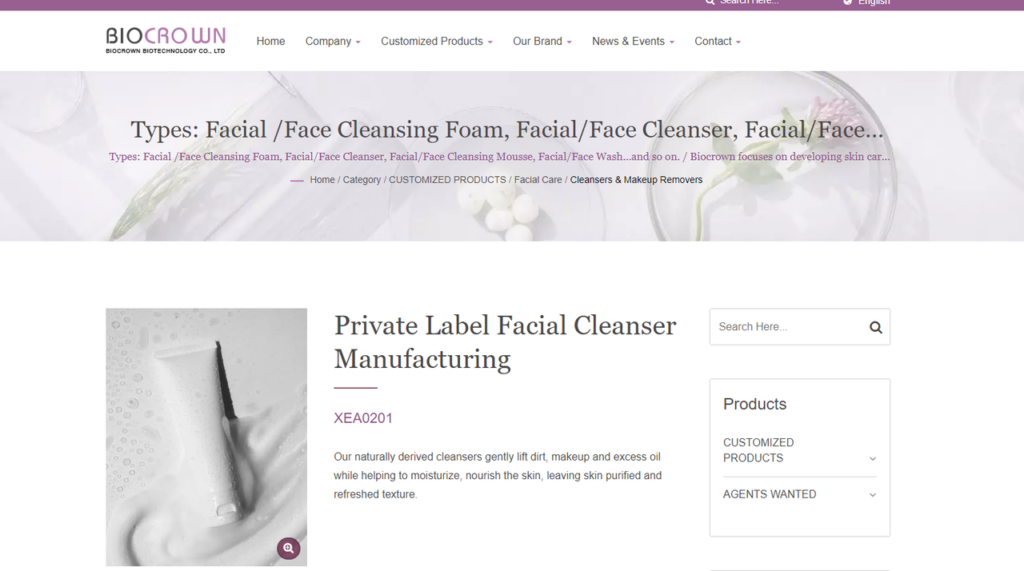Expand the Company dropdown menu
This screenshot has width=1024, height=571.
click(x=332, y=41)
